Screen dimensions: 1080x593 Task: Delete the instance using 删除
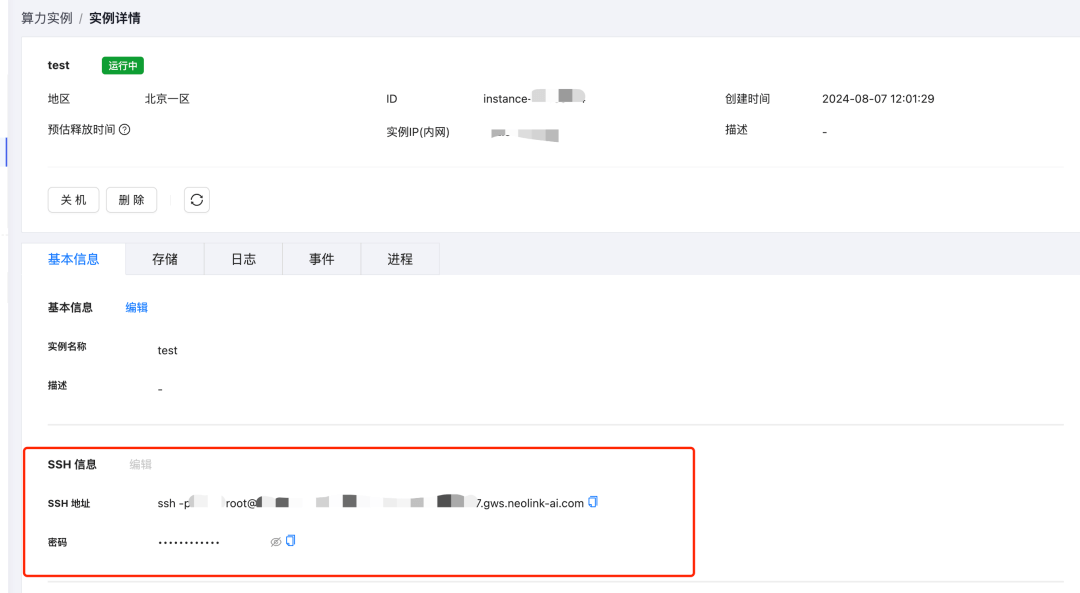coord(131,199)
